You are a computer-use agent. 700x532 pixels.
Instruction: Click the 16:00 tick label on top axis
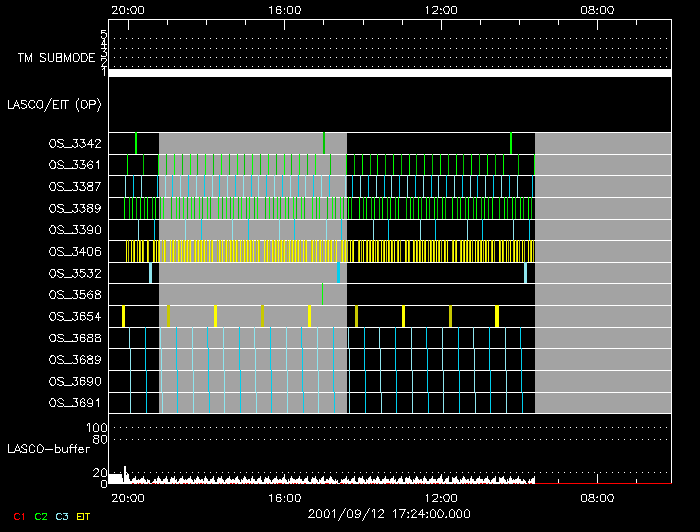pos(285,9)
